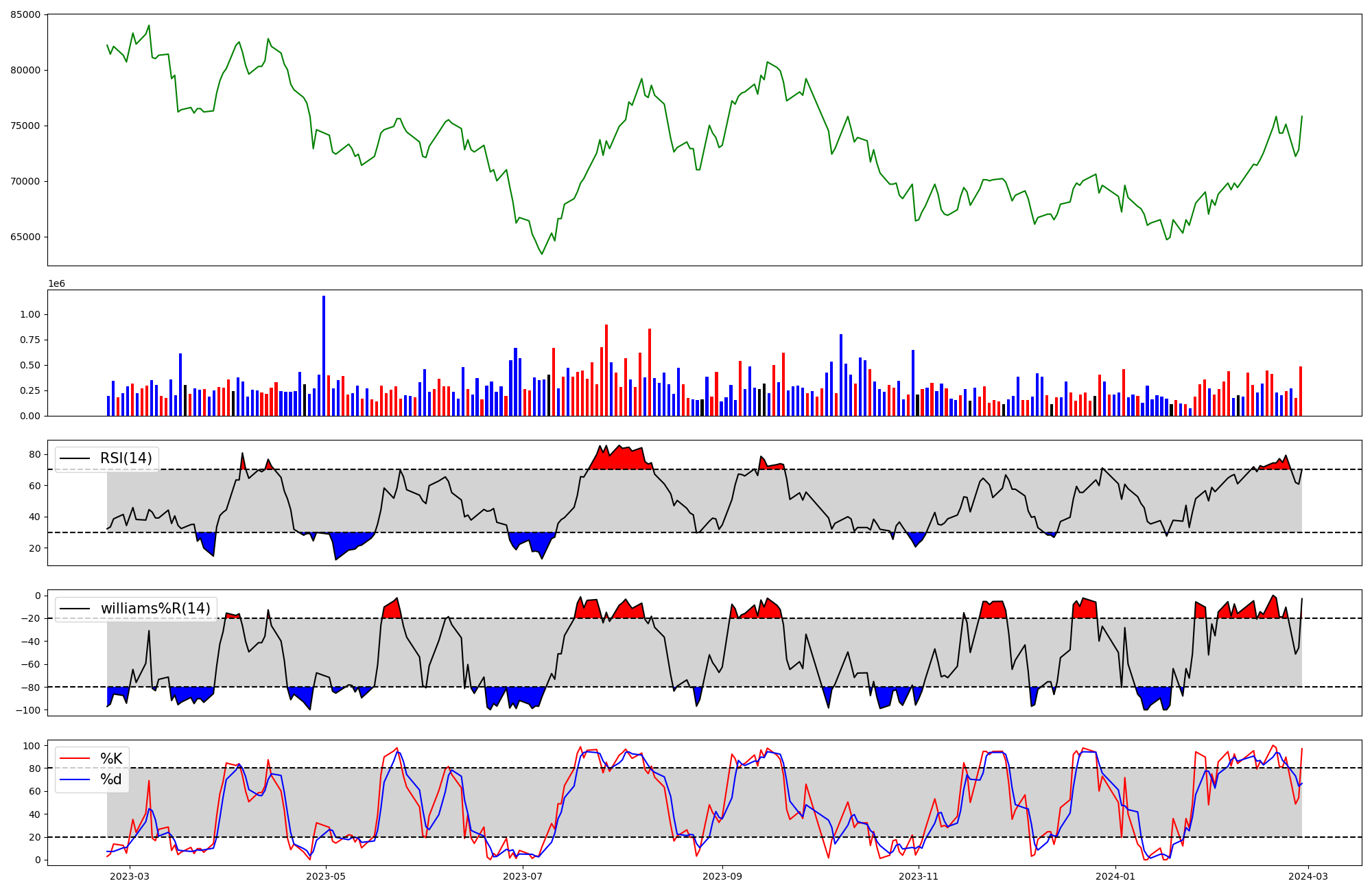The width and height of the screenshot is (1372, 892).
Task: Click the 2023-03 x-axis date label
Action: pyautogui.click(x=129, y=876)
